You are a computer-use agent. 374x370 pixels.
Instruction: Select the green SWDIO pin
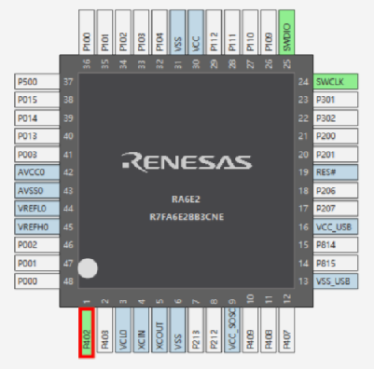pos(287,32)
